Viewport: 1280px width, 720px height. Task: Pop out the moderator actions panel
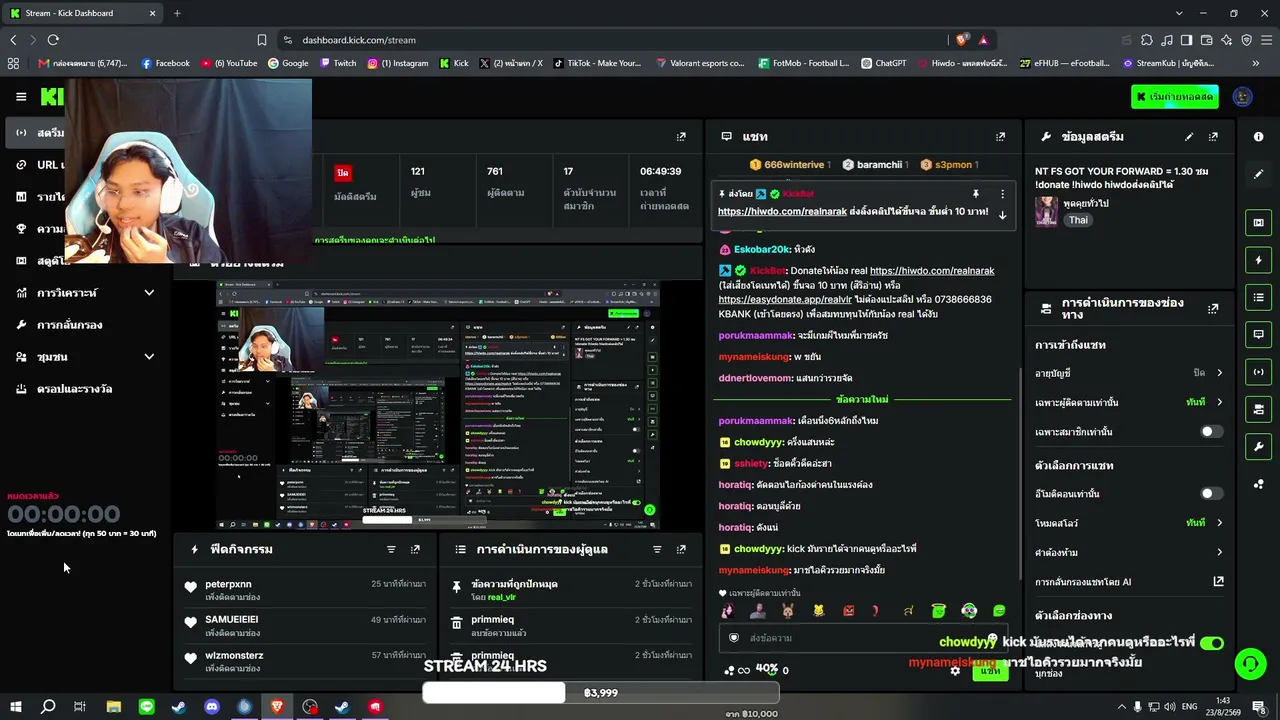click(681, 549)
